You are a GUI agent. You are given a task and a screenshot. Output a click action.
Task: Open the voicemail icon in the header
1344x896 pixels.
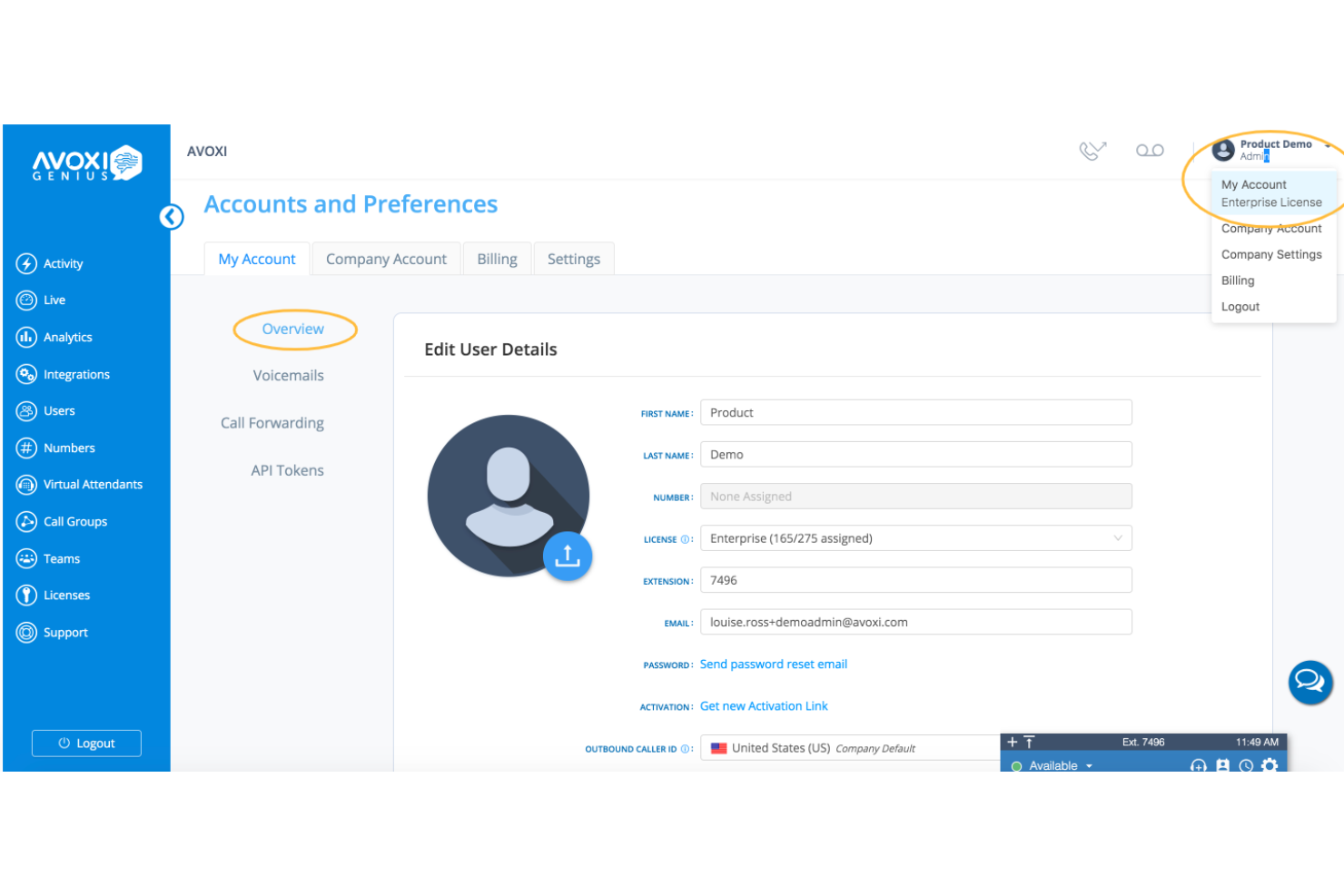point(1150,150)
